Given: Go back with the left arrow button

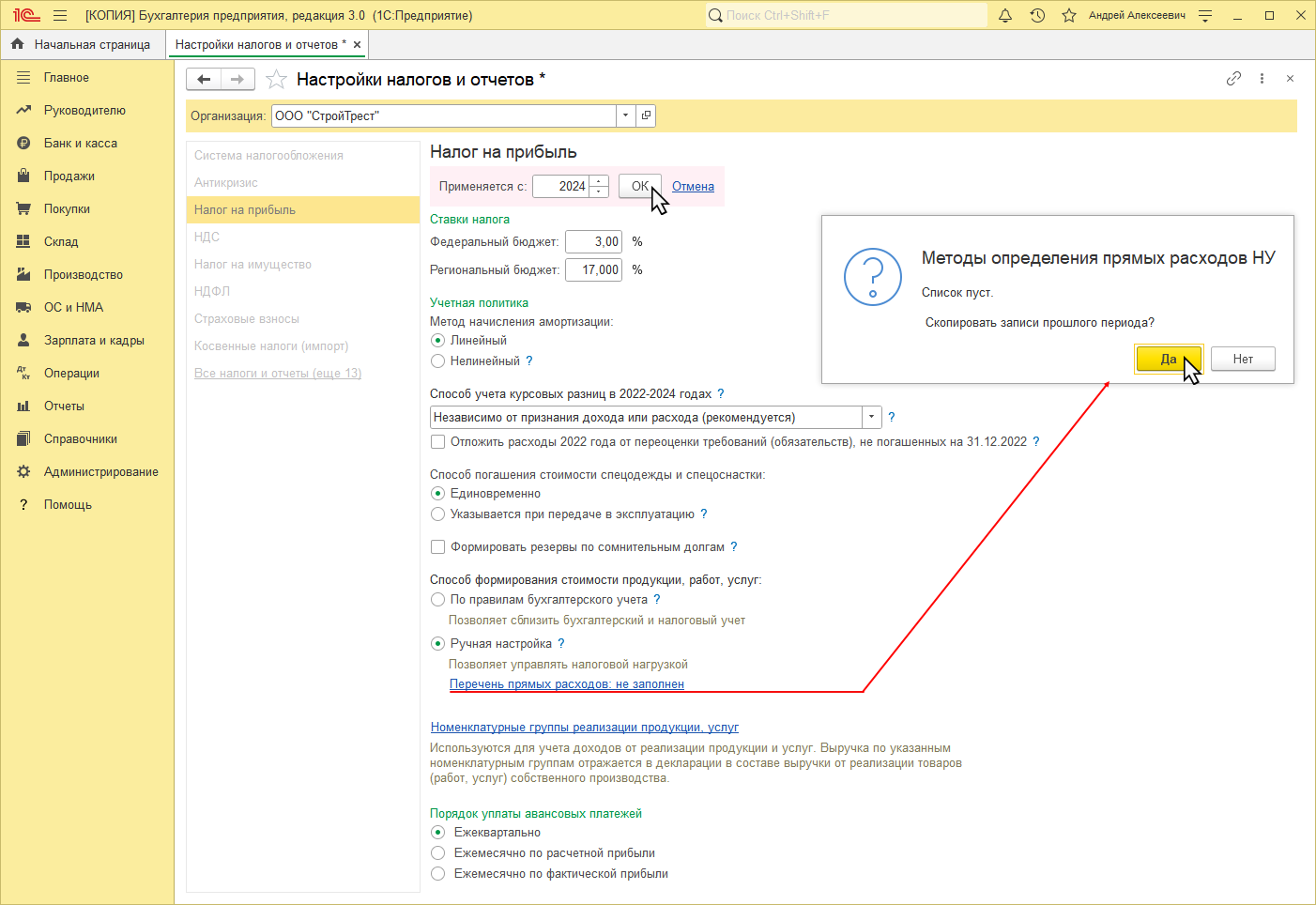Looking at the screenshot, I should coord(204,80).
